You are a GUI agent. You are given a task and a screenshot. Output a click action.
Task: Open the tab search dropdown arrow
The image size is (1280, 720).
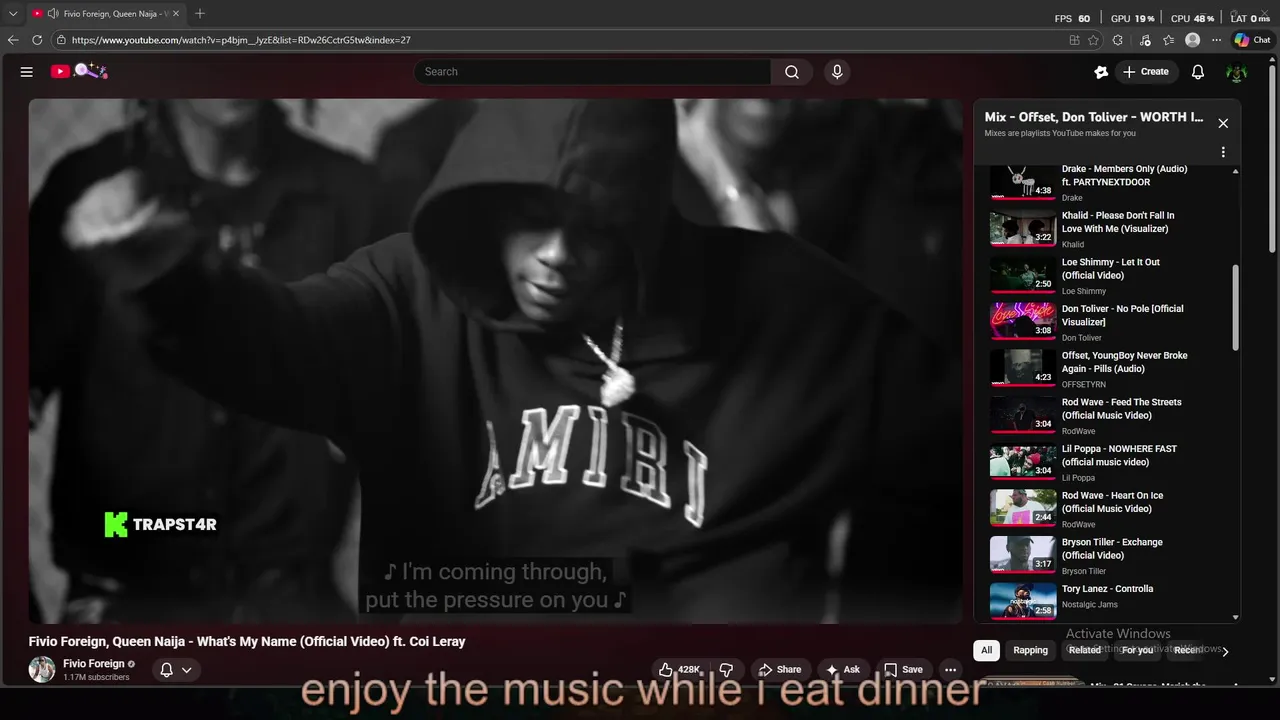coord(13,13)
